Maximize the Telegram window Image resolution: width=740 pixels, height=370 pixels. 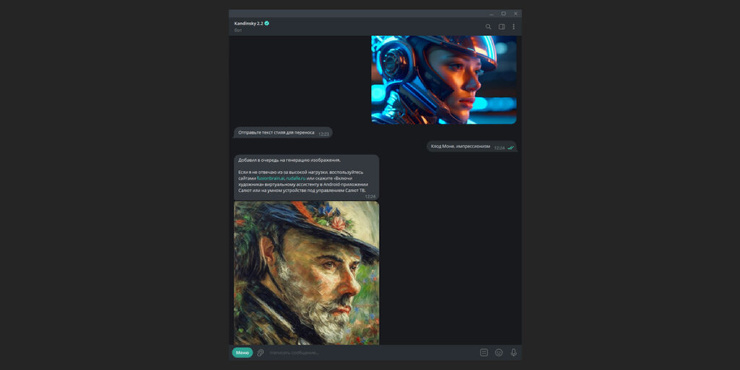click(503, 14)
